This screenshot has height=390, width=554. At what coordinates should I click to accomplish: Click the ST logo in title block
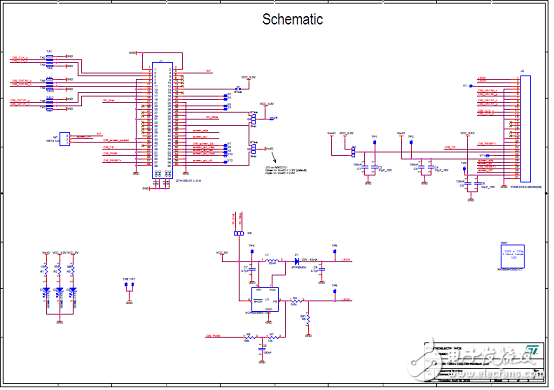(532, 350)
